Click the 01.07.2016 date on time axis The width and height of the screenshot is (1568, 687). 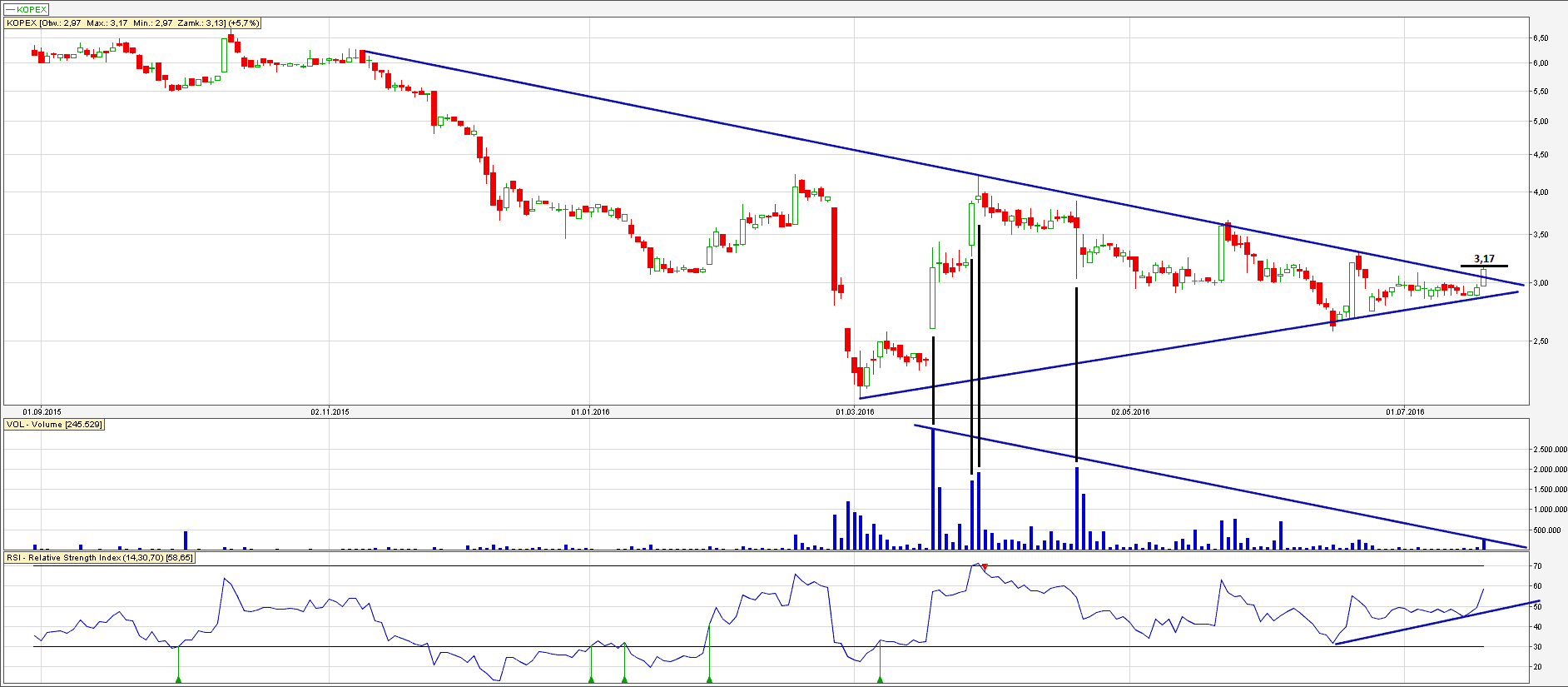[x=1404, y=411]
